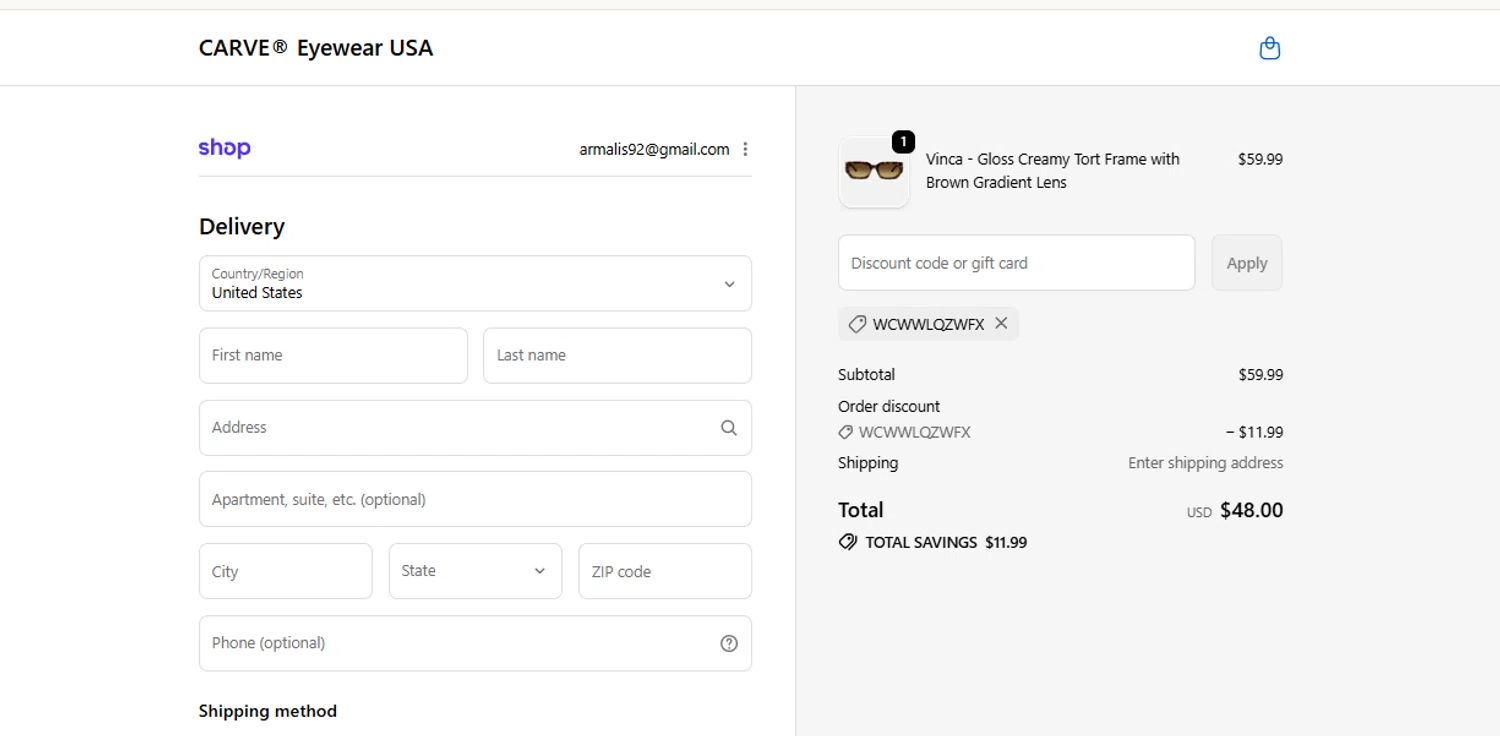
Task: Click the Shop logo
Action: tap(225, 148)
